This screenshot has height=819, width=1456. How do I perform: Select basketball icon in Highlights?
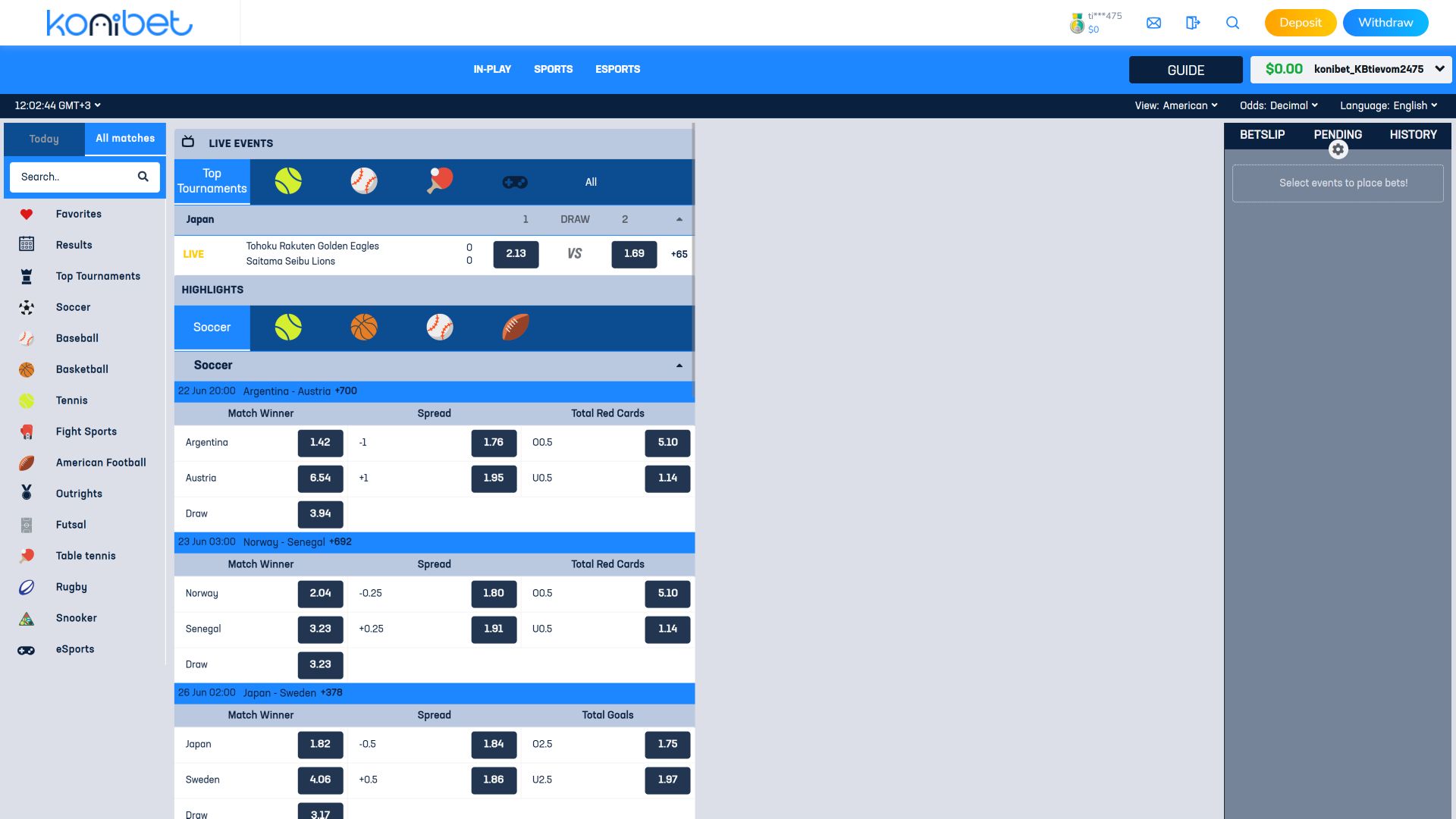pyautogui.click(x=364, y=328)
